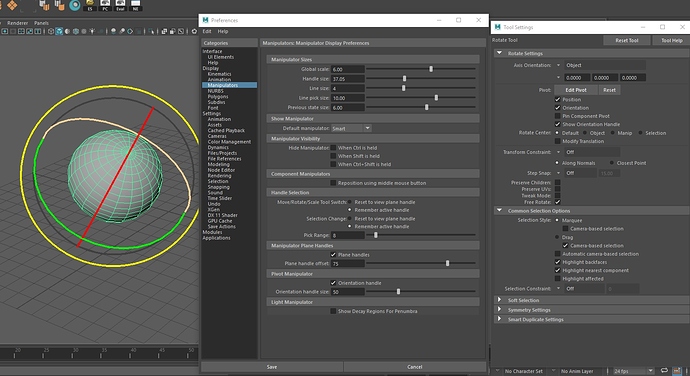Open the Axis Orientation Object dropdown
The image size is (690, 376).
pyautogui.click(x=605, y=65)
